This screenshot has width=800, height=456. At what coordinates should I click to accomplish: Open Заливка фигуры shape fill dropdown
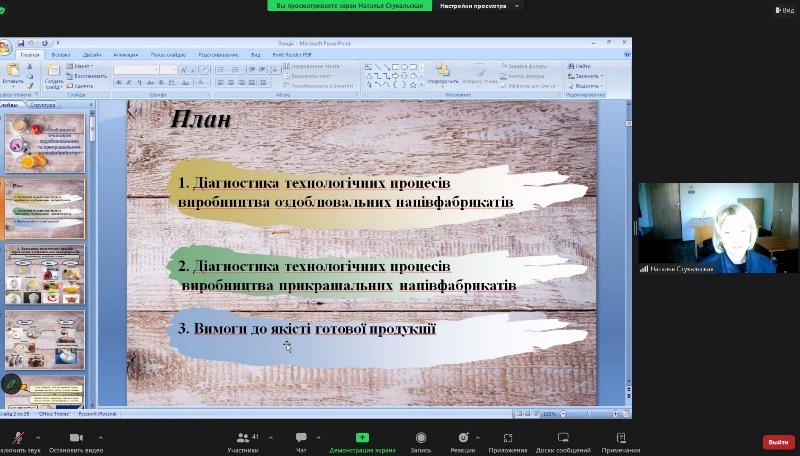pyautogui.click(x=525, y=66)
